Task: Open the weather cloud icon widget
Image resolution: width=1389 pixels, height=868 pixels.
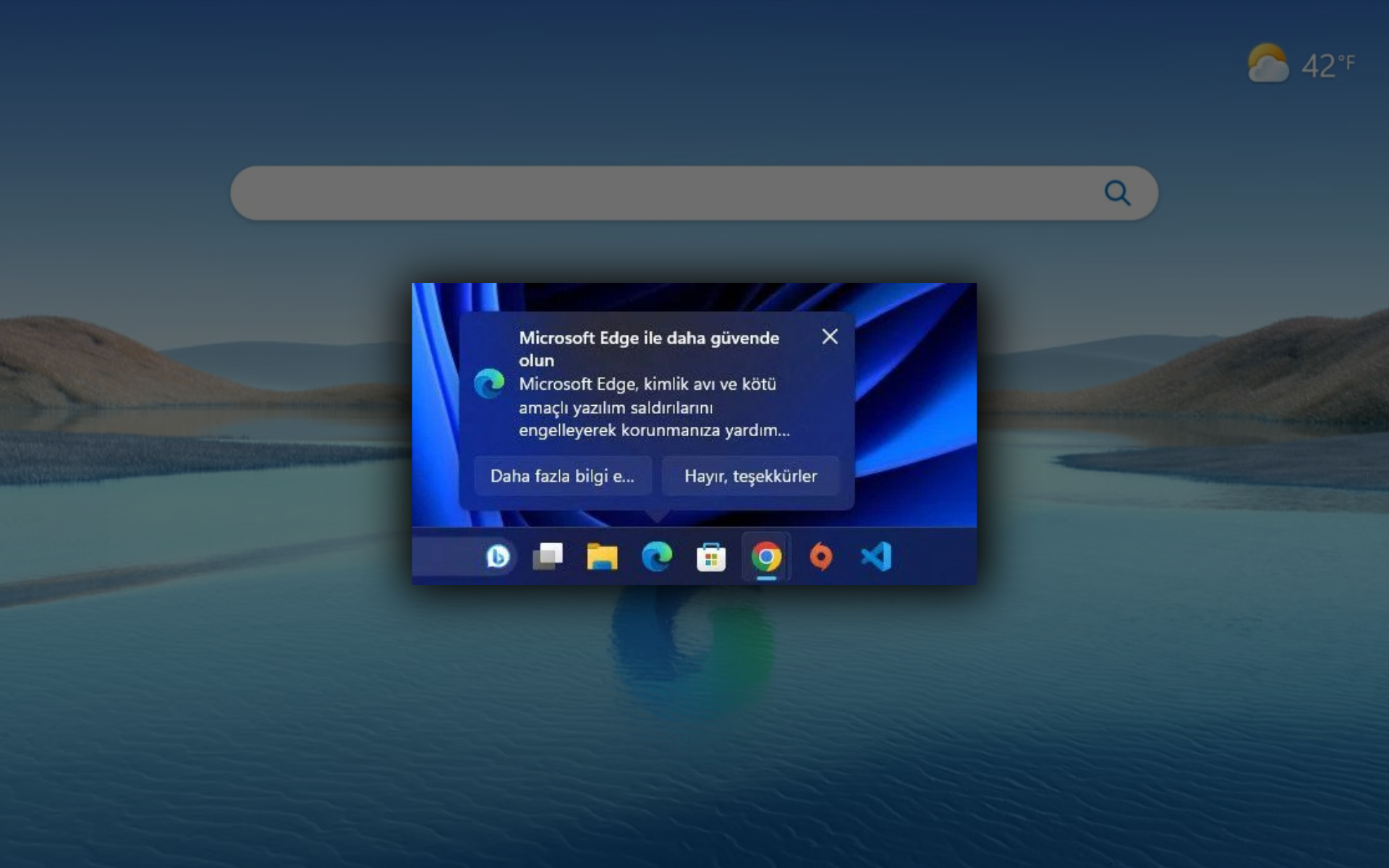Action: pyautogui.click(x=1268, y=64)
